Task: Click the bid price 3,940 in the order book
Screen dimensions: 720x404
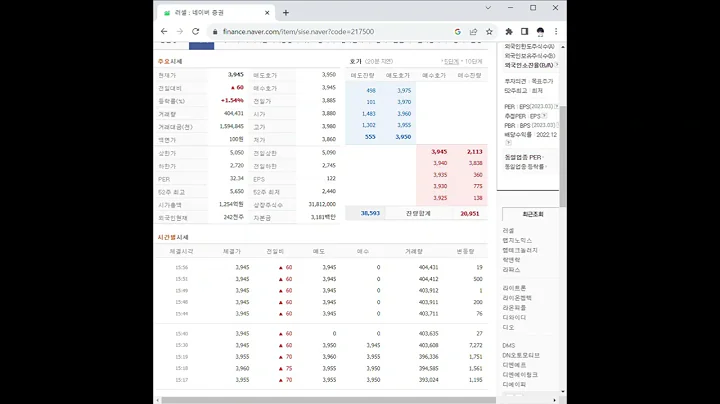Action: coord(440,163)
